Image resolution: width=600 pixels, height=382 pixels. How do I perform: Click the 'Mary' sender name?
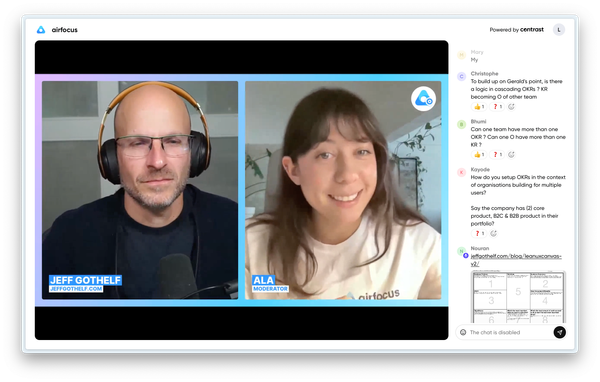pos(477,52)
